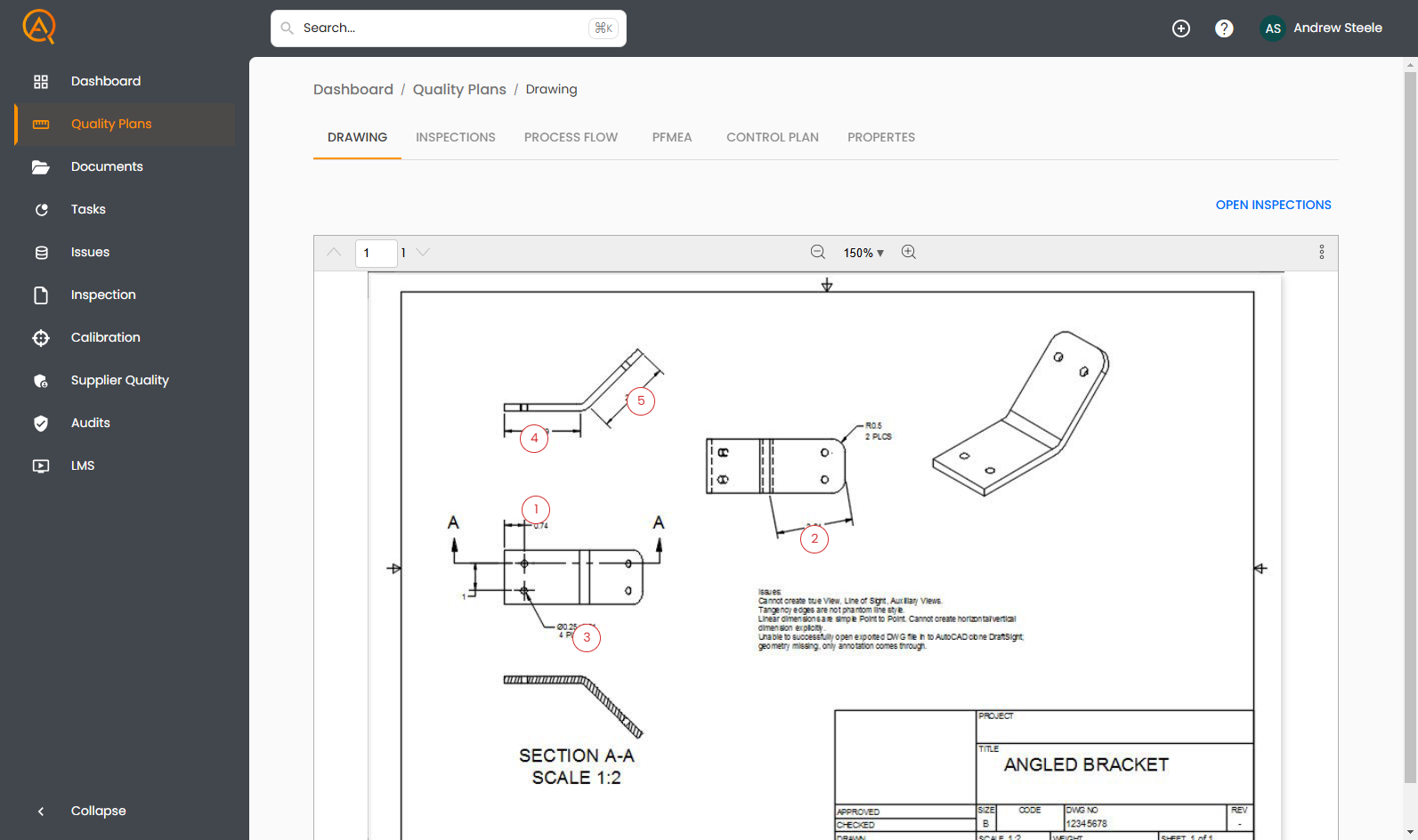Viewport: 1418px width, 840px height.
Task: Switch to the PROCESS FLOW tab
Action: tap(571, 137)
